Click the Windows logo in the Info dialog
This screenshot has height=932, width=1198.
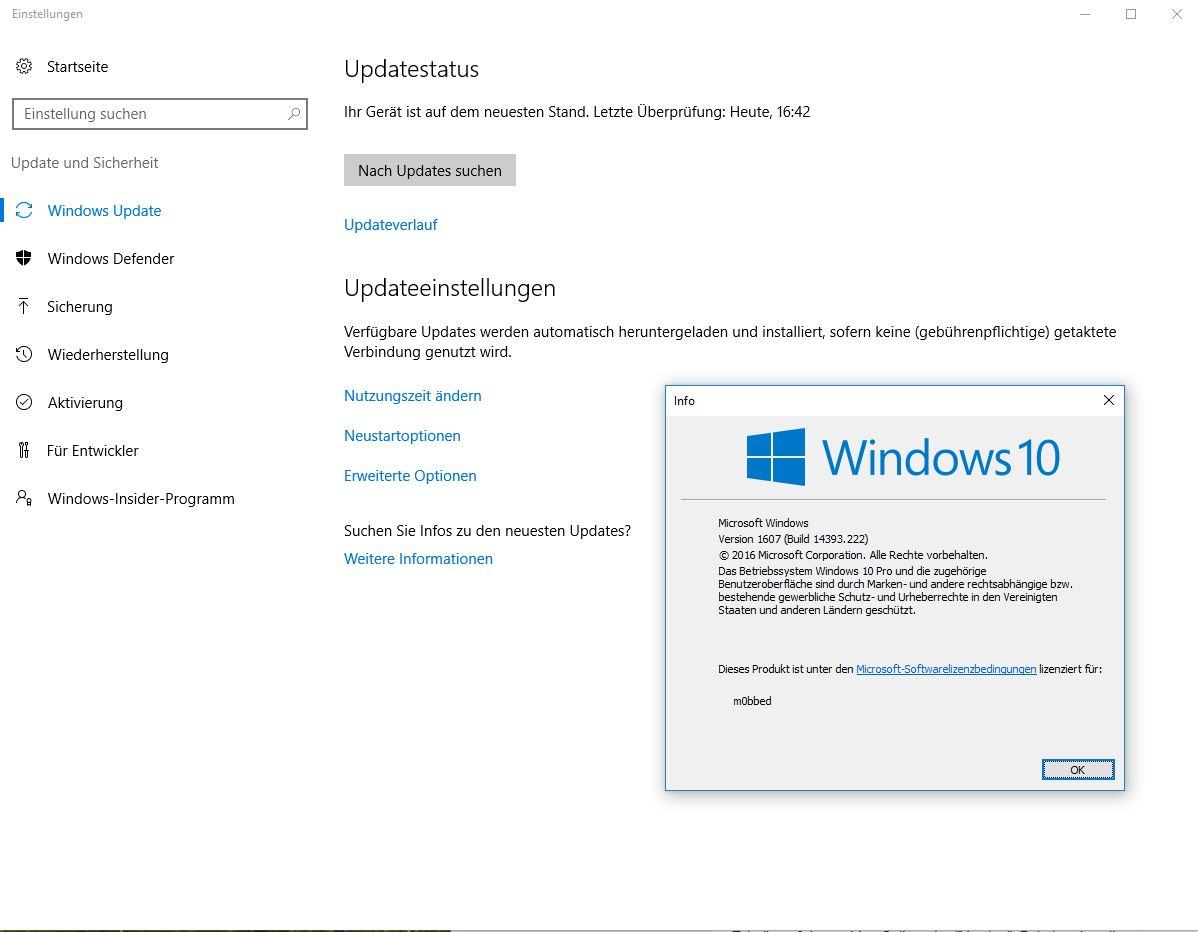click(x=775, y=457)
